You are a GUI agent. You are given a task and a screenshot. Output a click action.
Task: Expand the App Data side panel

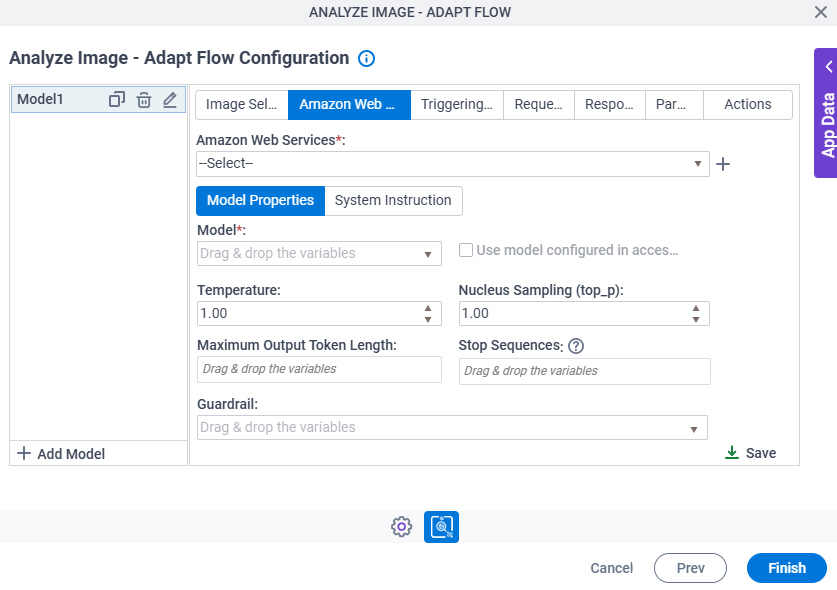click(826, 113)
